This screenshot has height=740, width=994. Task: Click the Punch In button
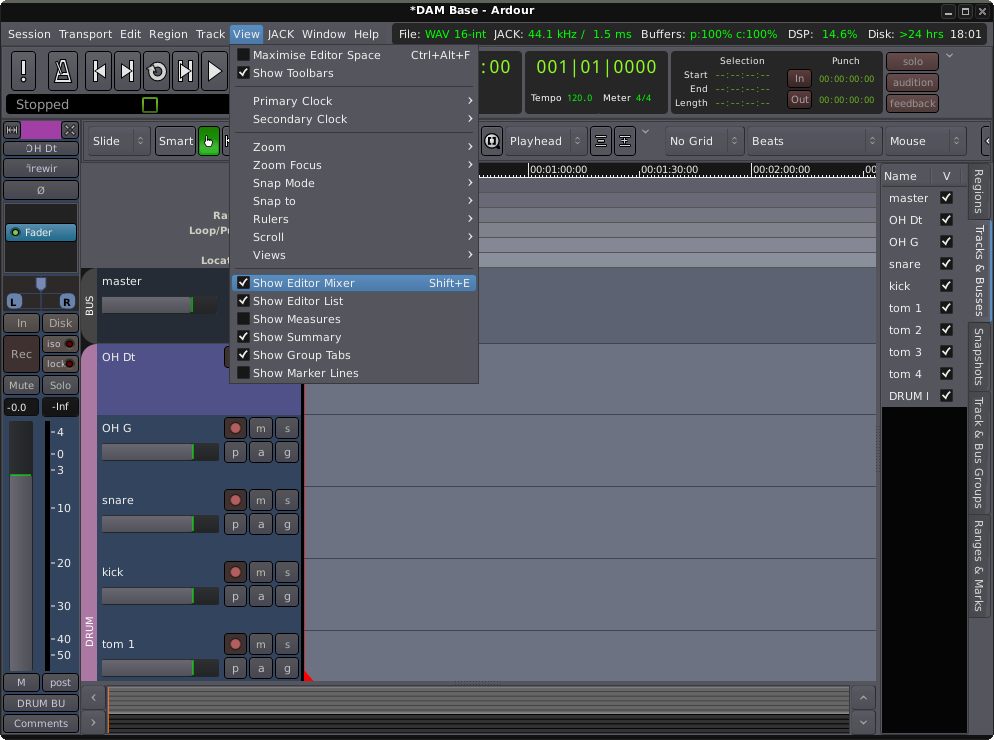(x=799, y=78)
